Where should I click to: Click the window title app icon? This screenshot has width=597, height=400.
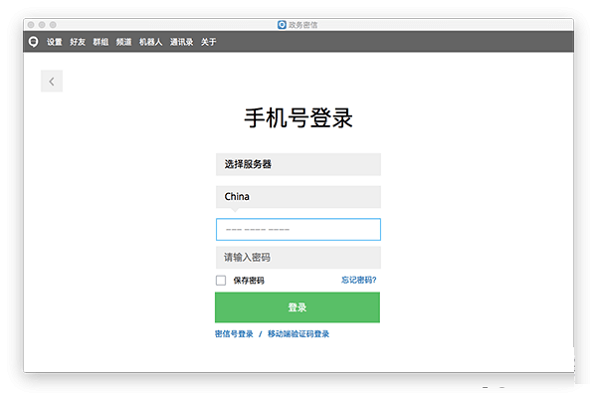pos(282,25)
